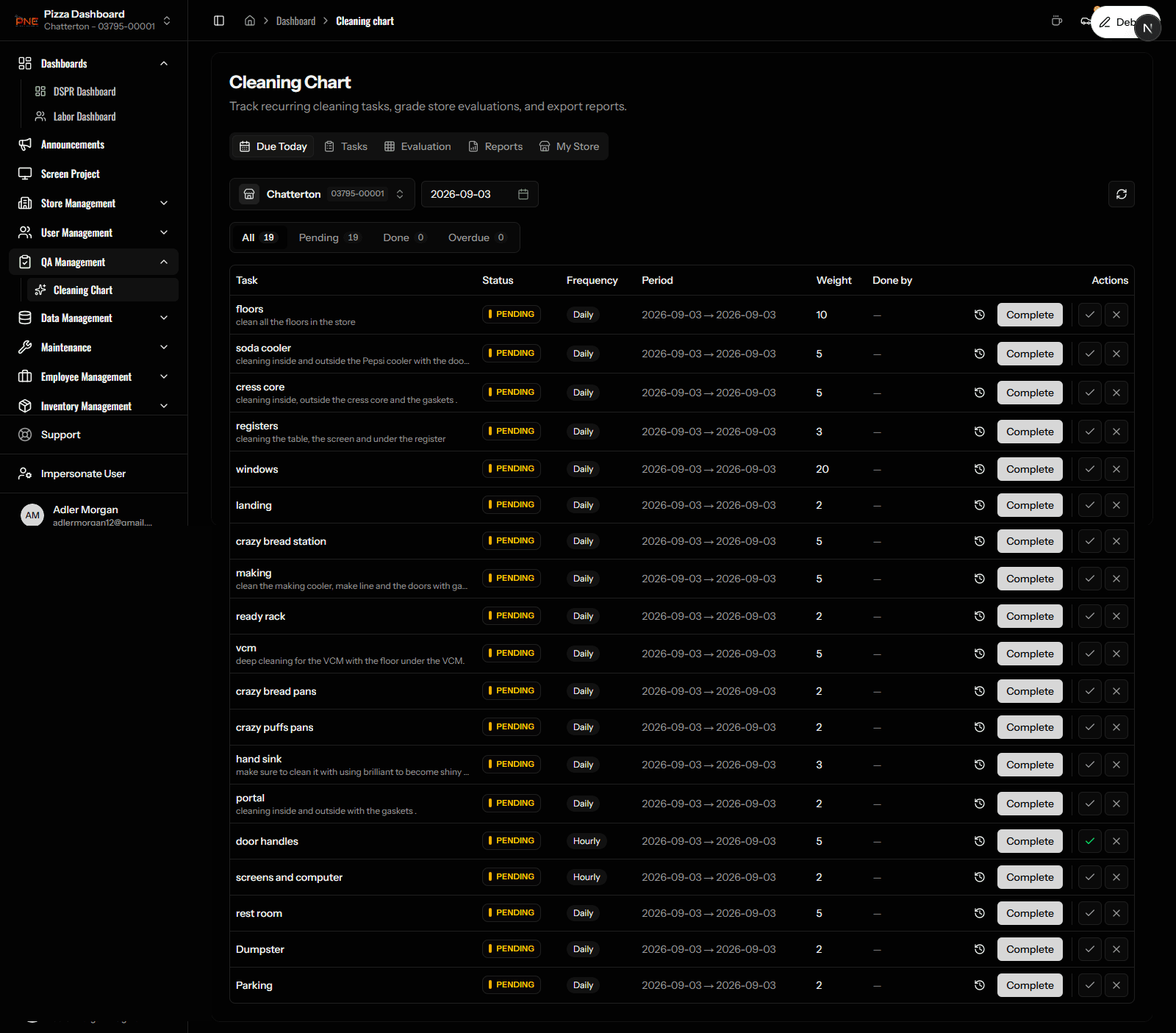The height and width of the screenshot is (1033, 1176).
Task: Open Support page in sidebar
Action: coord(93,435)
